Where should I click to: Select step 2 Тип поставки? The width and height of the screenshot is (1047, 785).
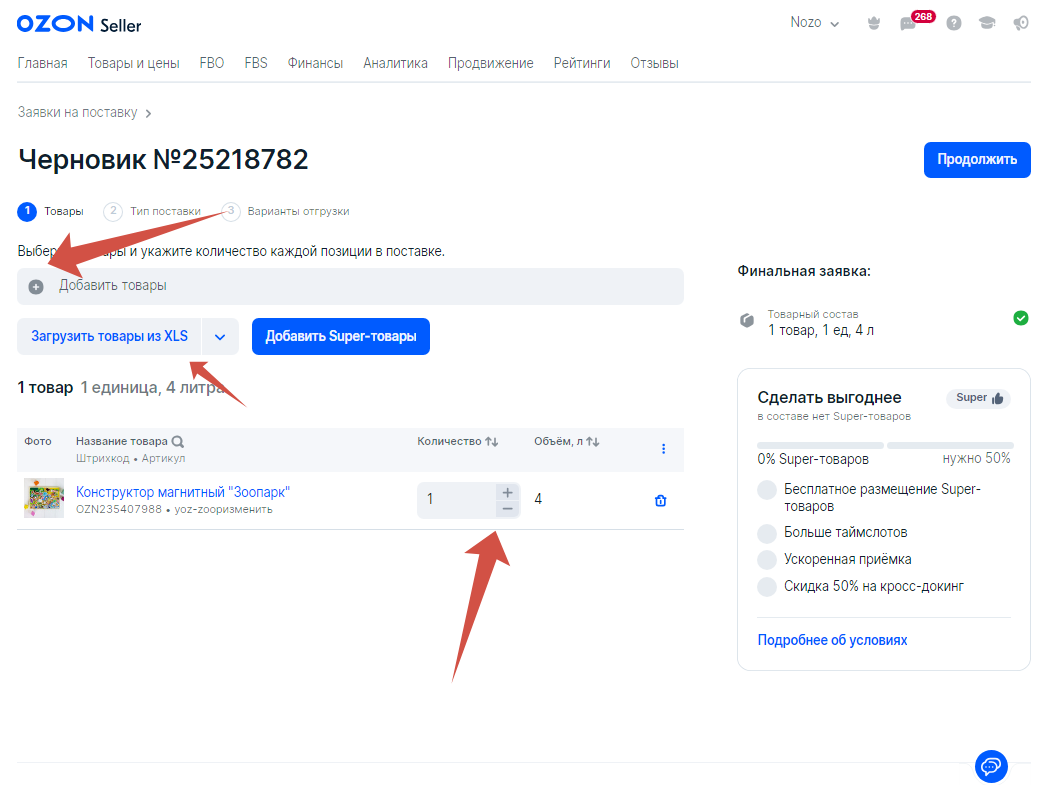[x=152, y=212]
